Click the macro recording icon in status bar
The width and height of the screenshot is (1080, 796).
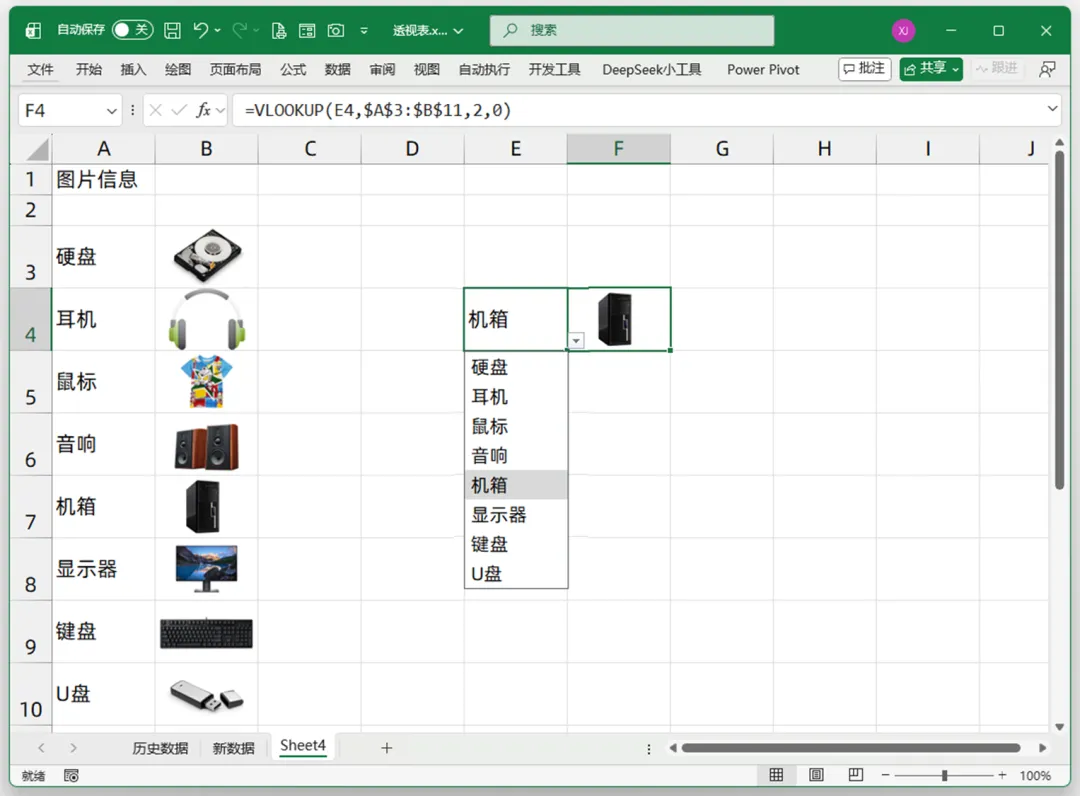[71, 776]
